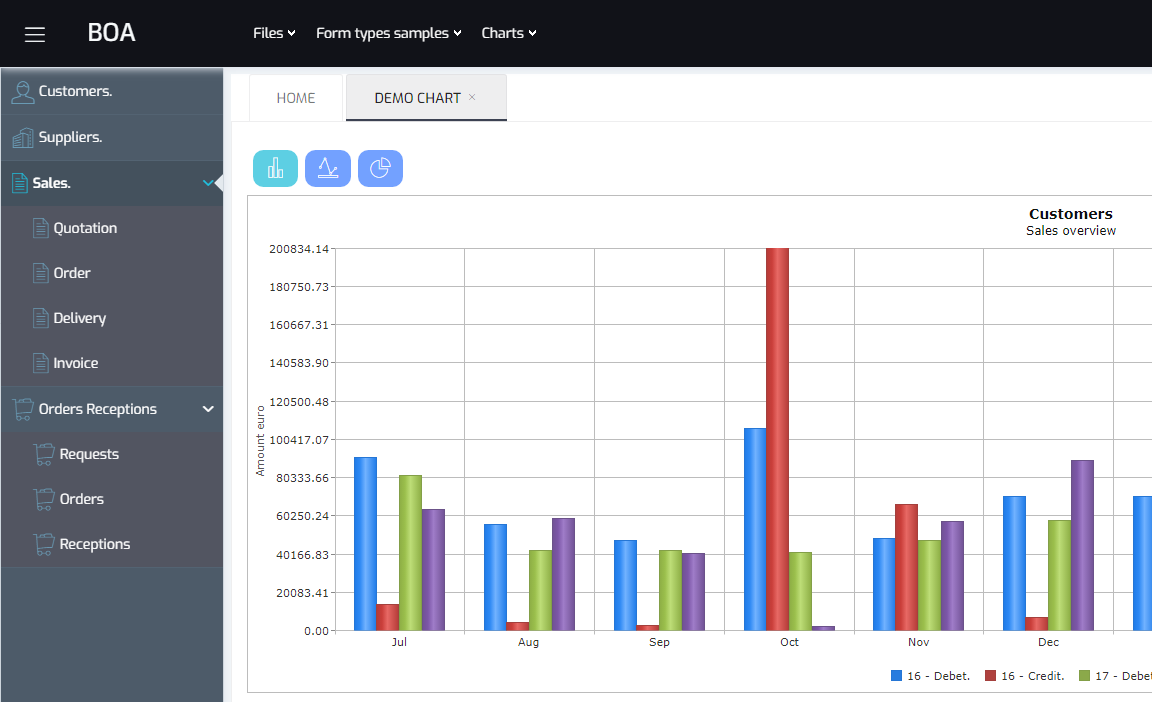Switch to the HOME tab
Image resolution: width=1152 pixels, height=702 pixels.
click(296, 98)
